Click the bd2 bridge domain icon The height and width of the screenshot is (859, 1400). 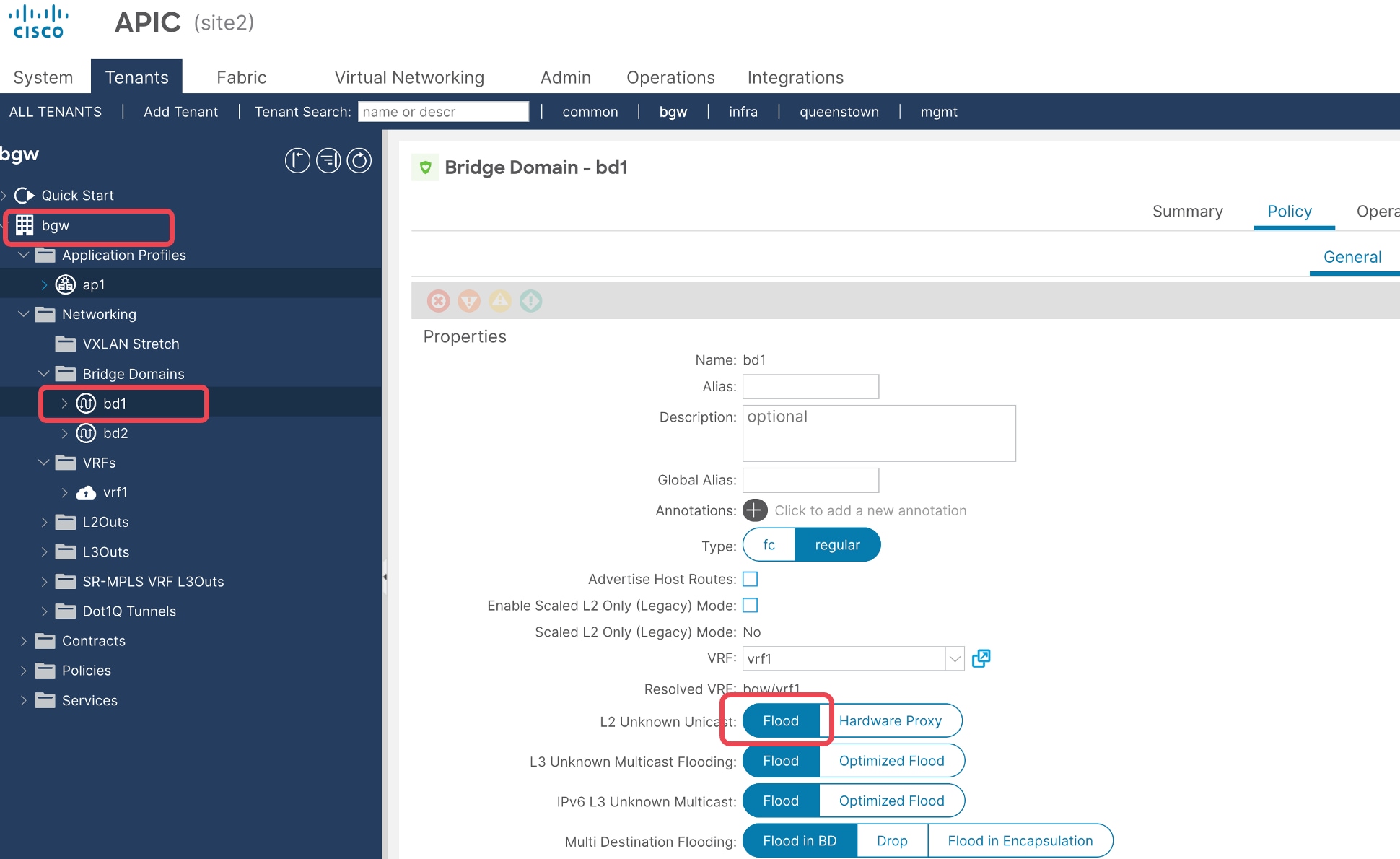pos(86,433)
